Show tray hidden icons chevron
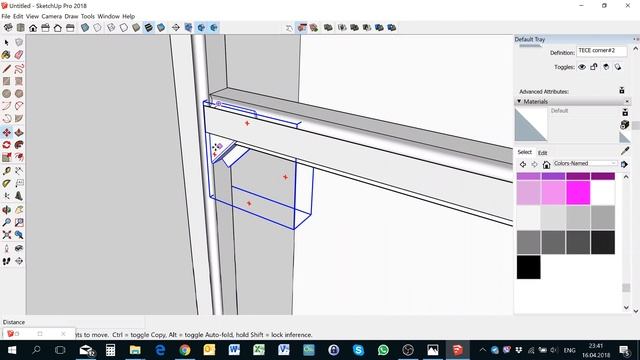This screenshot has height=360, width=640. click(482, 350)
